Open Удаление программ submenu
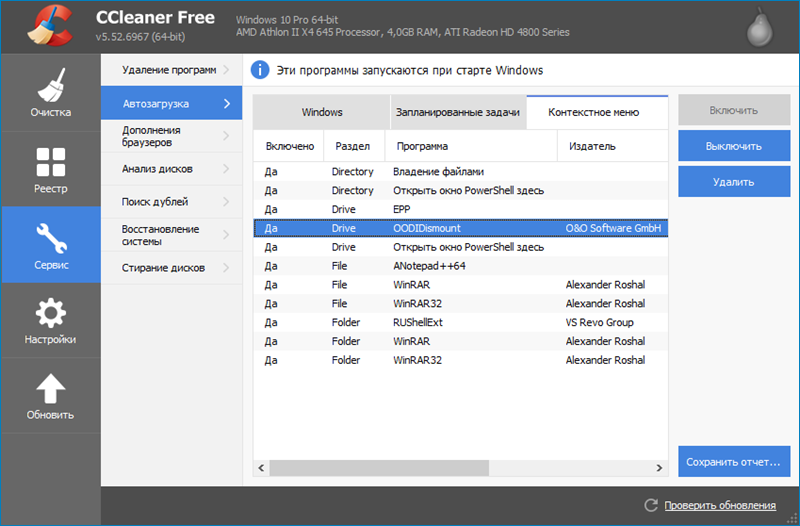This screenshot has height=526, width=800. pos(171,70)
